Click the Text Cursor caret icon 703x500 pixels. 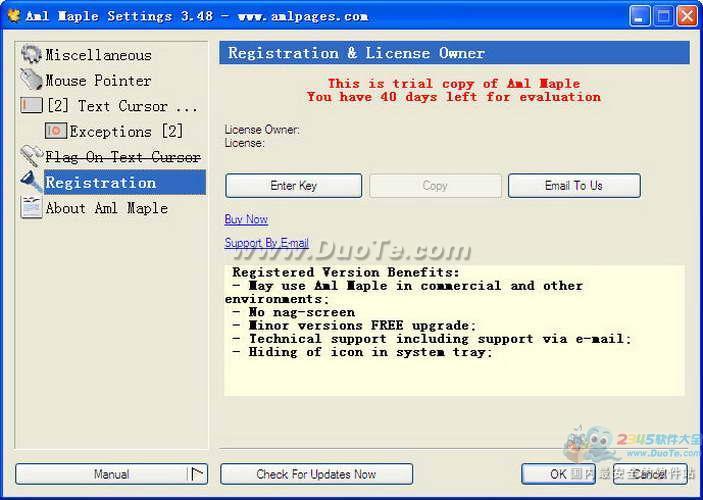(x=31, y=105)
